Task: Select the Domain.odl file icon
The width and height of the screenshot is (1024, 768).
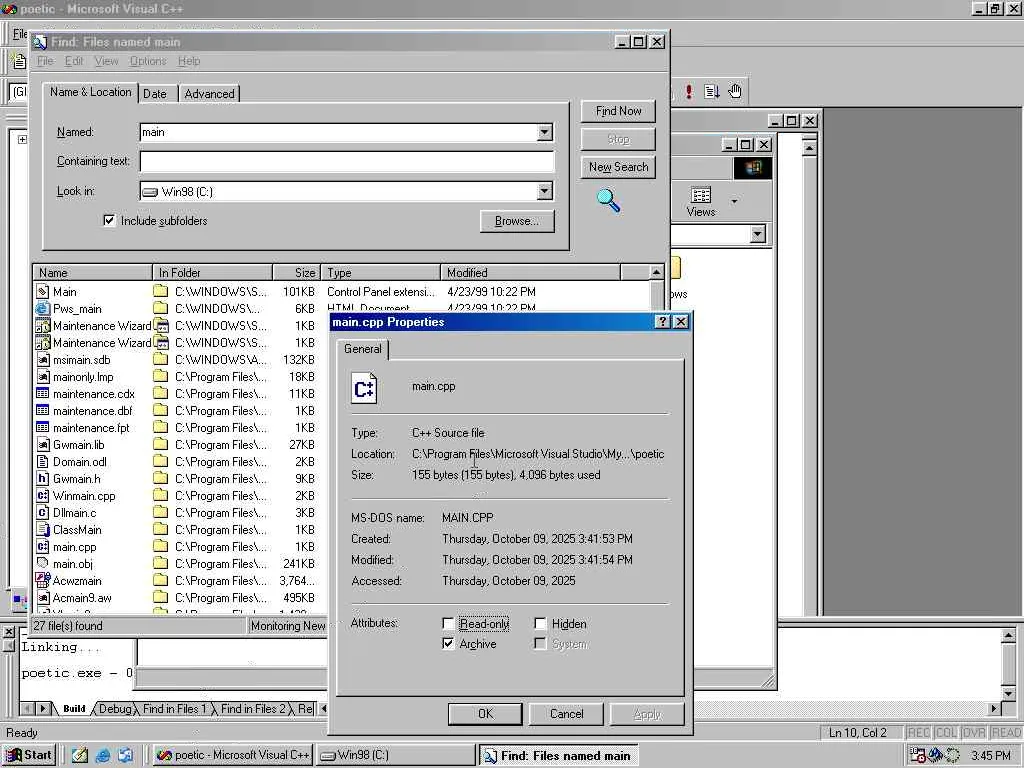Action: [x=42, y=461]
